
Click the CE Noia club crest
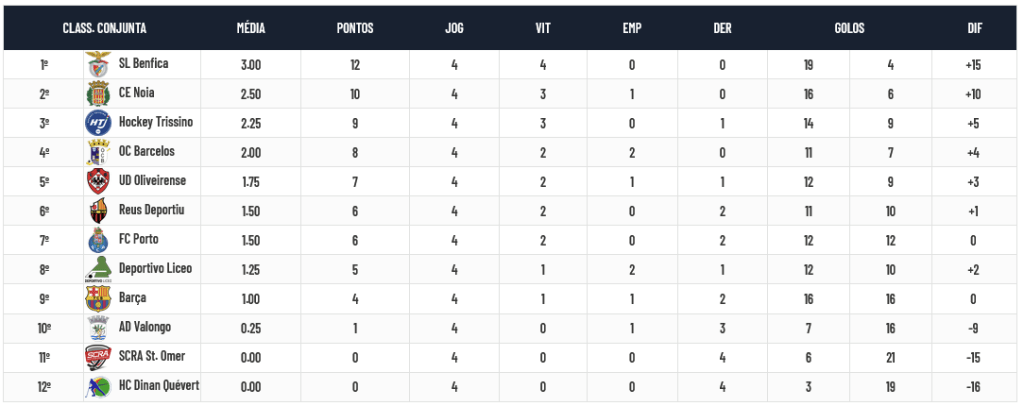99,93
